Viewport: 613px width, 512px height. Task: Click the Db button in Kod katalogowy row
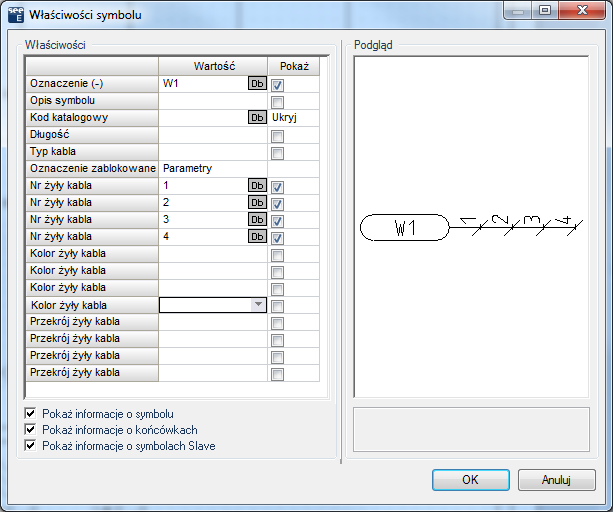pos(257,118)
